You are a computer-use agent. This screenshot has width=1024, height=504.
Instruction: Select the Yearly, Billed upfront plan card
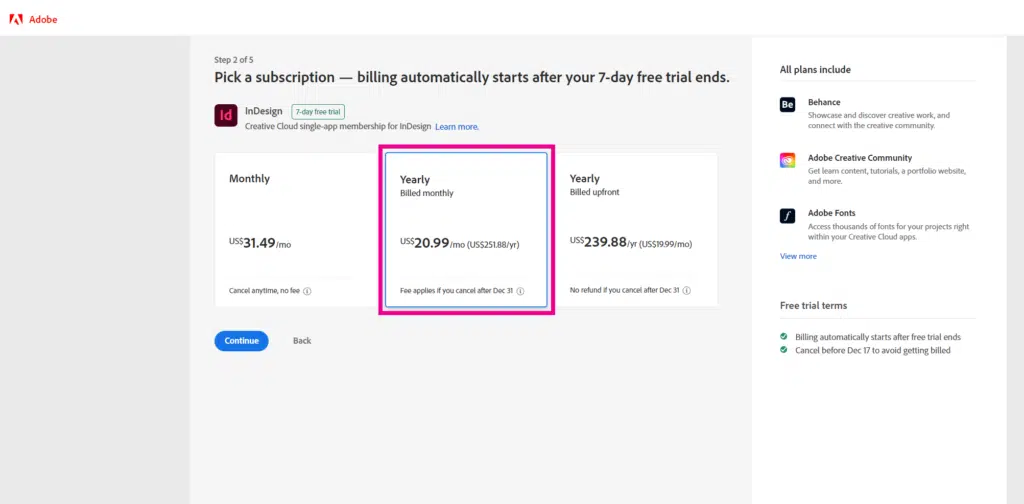pos(635,230)
